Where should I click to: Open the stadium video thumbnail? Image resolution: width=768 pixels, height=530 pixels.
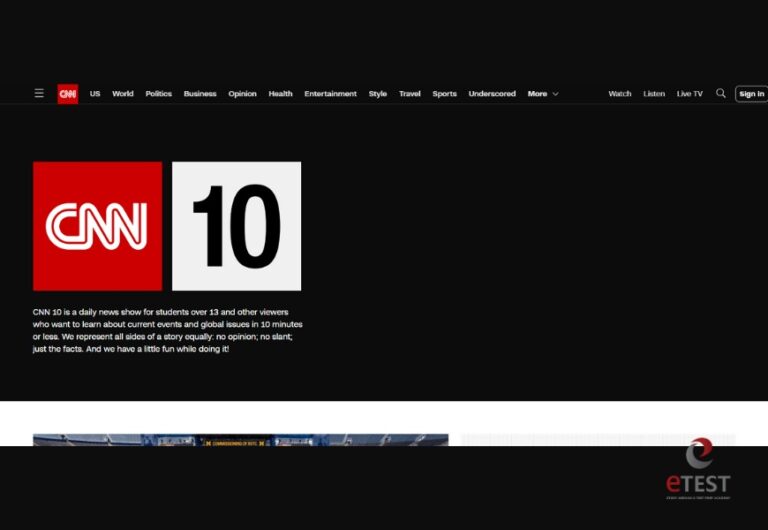[x=240, y=439]
